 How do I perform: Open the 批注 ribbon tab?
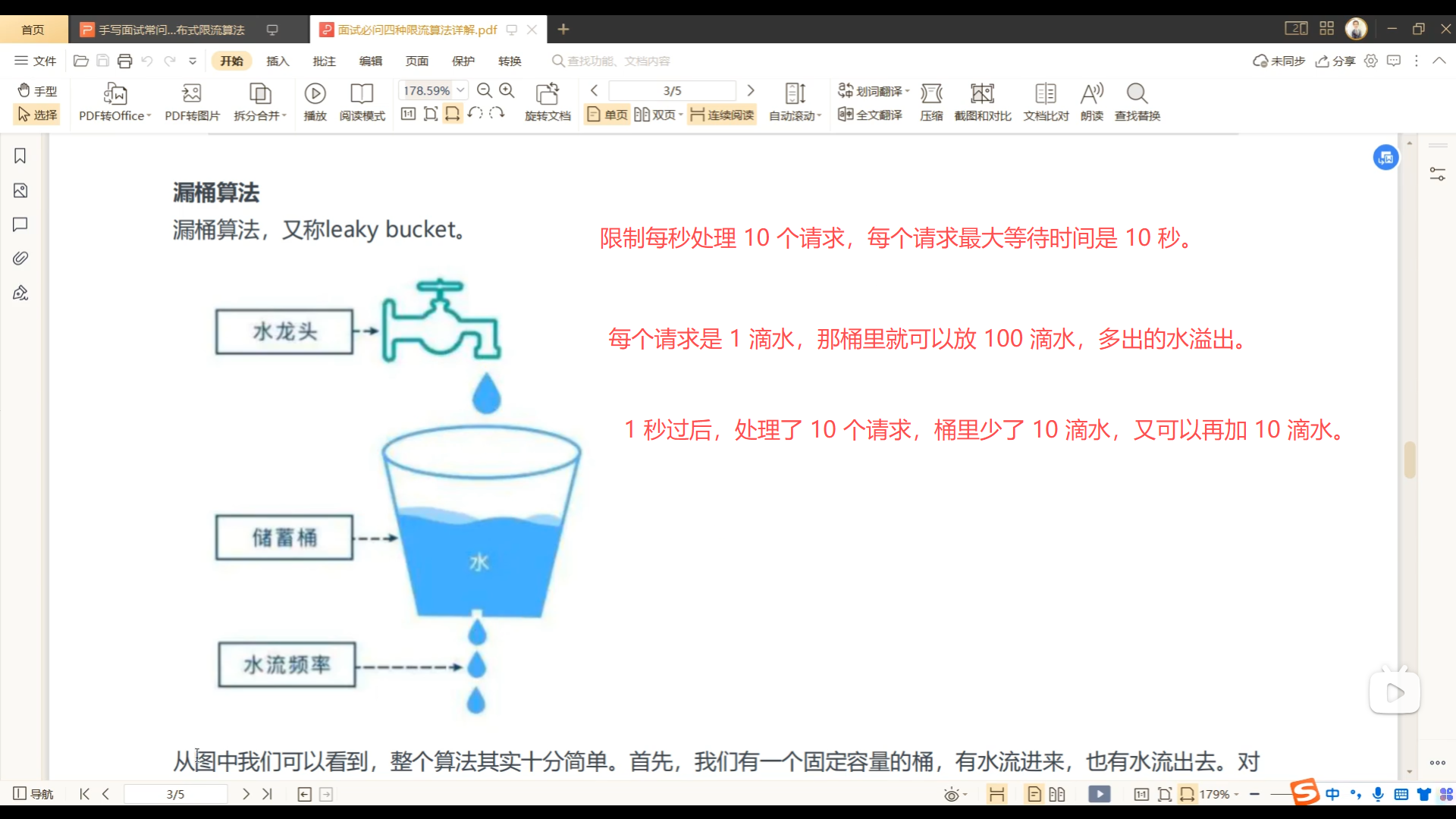coord(324,61)
